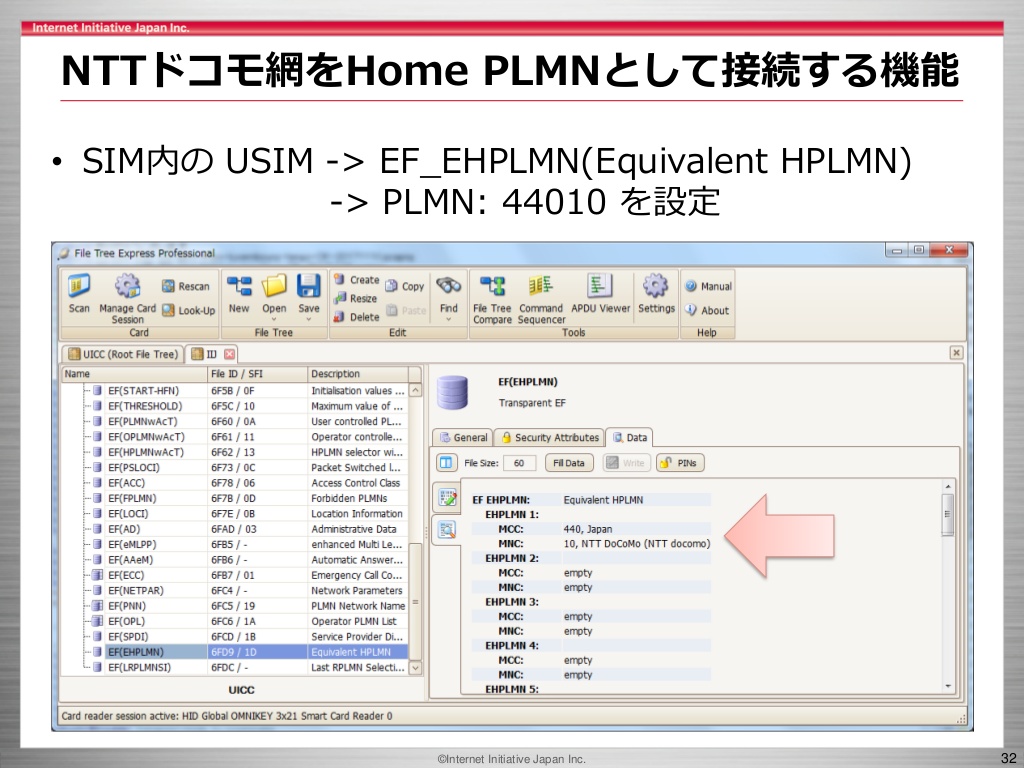Select EF(LRPLMNSI) tree item
The height and width of the screenshot is (768, 1024).
click(x=139, y=667)
